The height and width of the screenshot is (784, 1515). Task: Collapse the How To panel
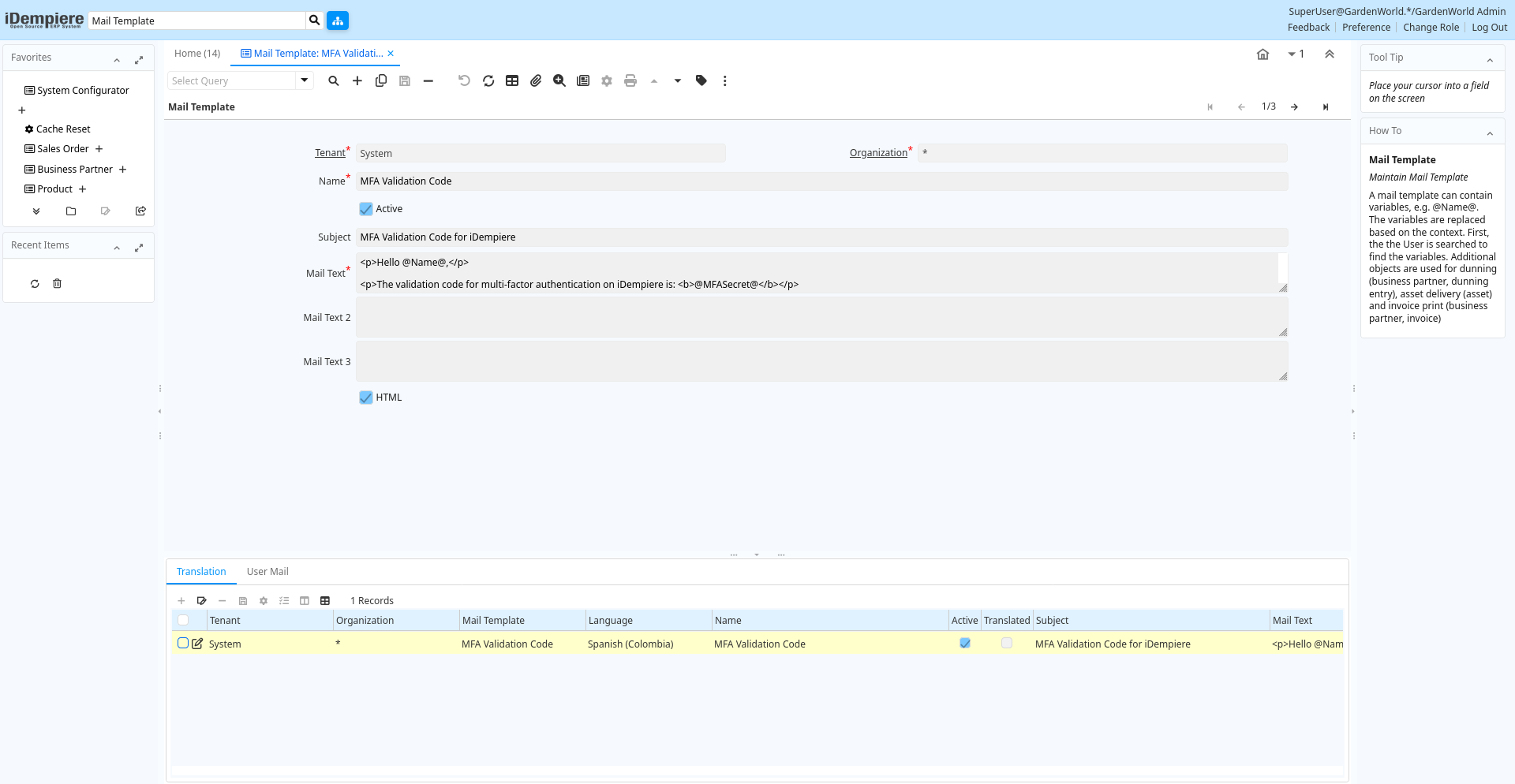(1490, 133)
